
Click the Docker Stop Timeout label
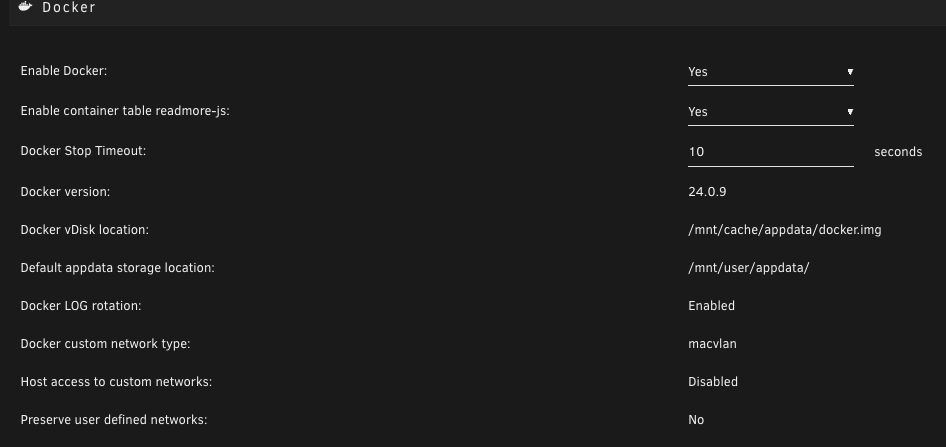coord(83,151)
